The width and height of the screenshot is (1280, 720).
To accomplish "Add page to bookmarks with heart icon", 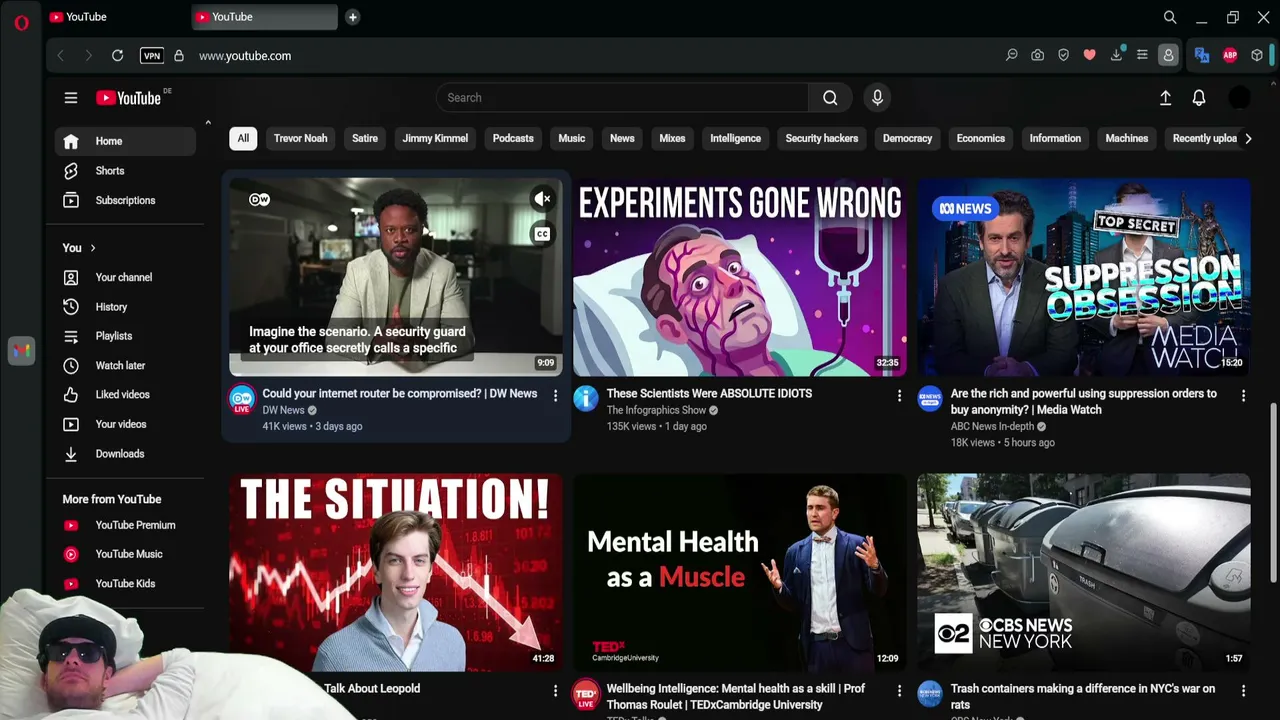I will coord(1089,56).
